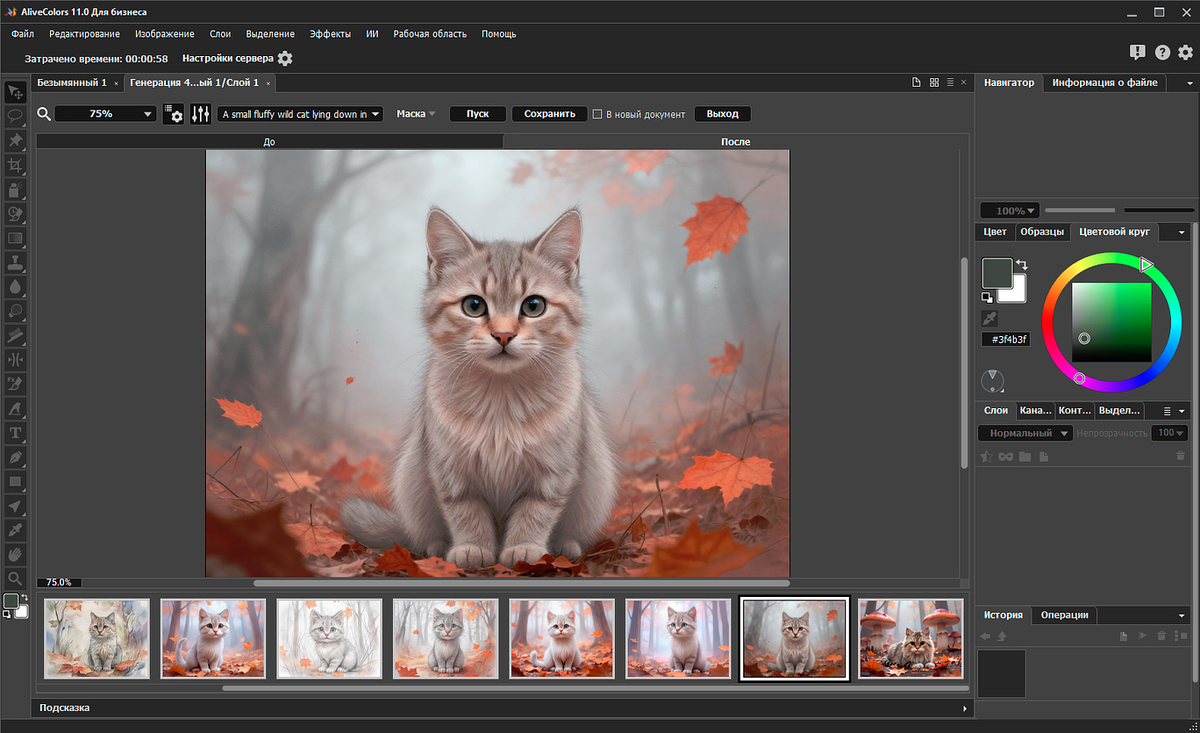1200x733 pixels.
Task: Open the 75% zoom dropdown
Action: 148,114
